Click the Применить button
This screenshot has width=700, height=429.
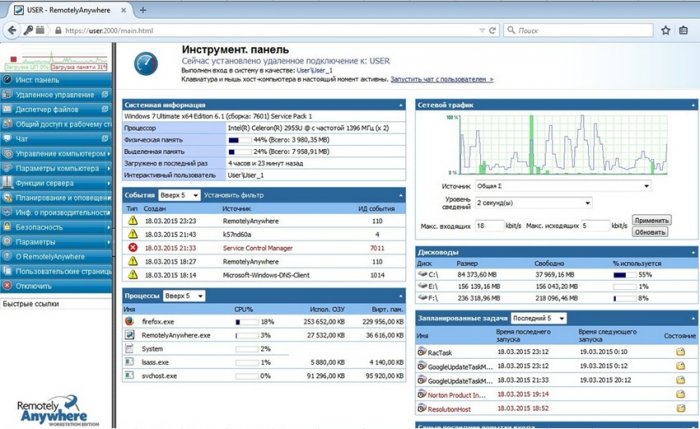pyautogui.click(x=651, y=220)
